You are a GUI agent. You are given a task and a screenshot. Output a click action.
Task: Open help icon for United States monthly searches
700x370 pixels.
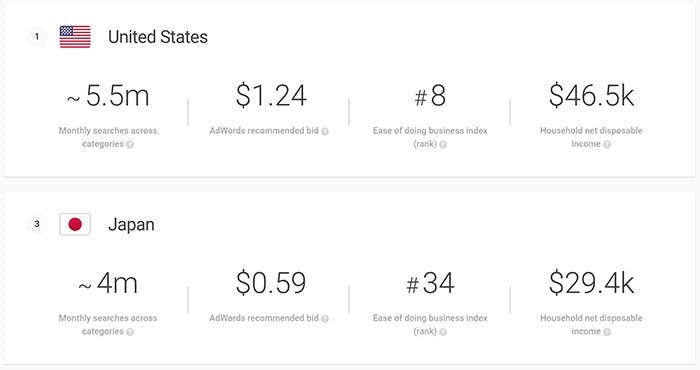point(130,144)
